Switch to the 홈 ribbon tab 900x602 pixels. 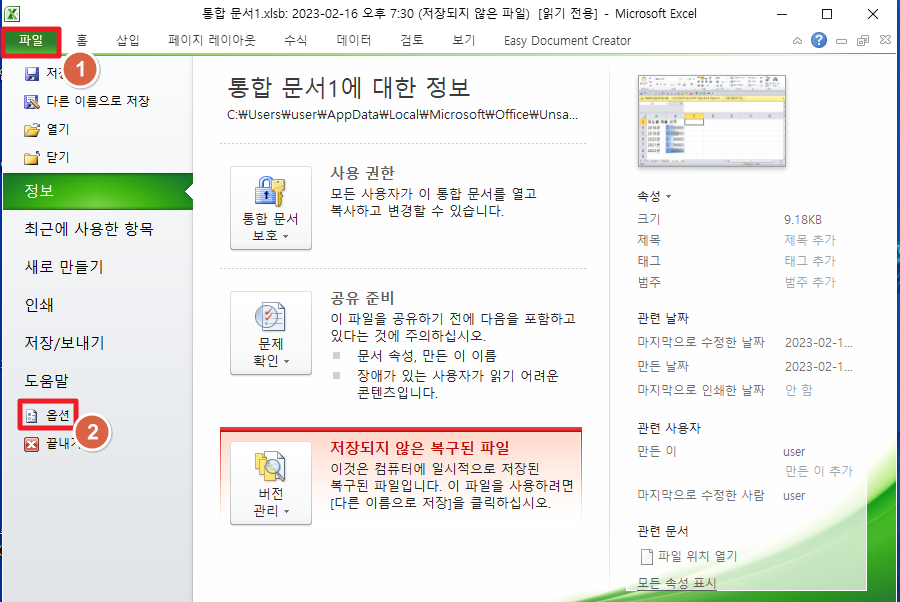pyautogui.click(x=82, y=41)
